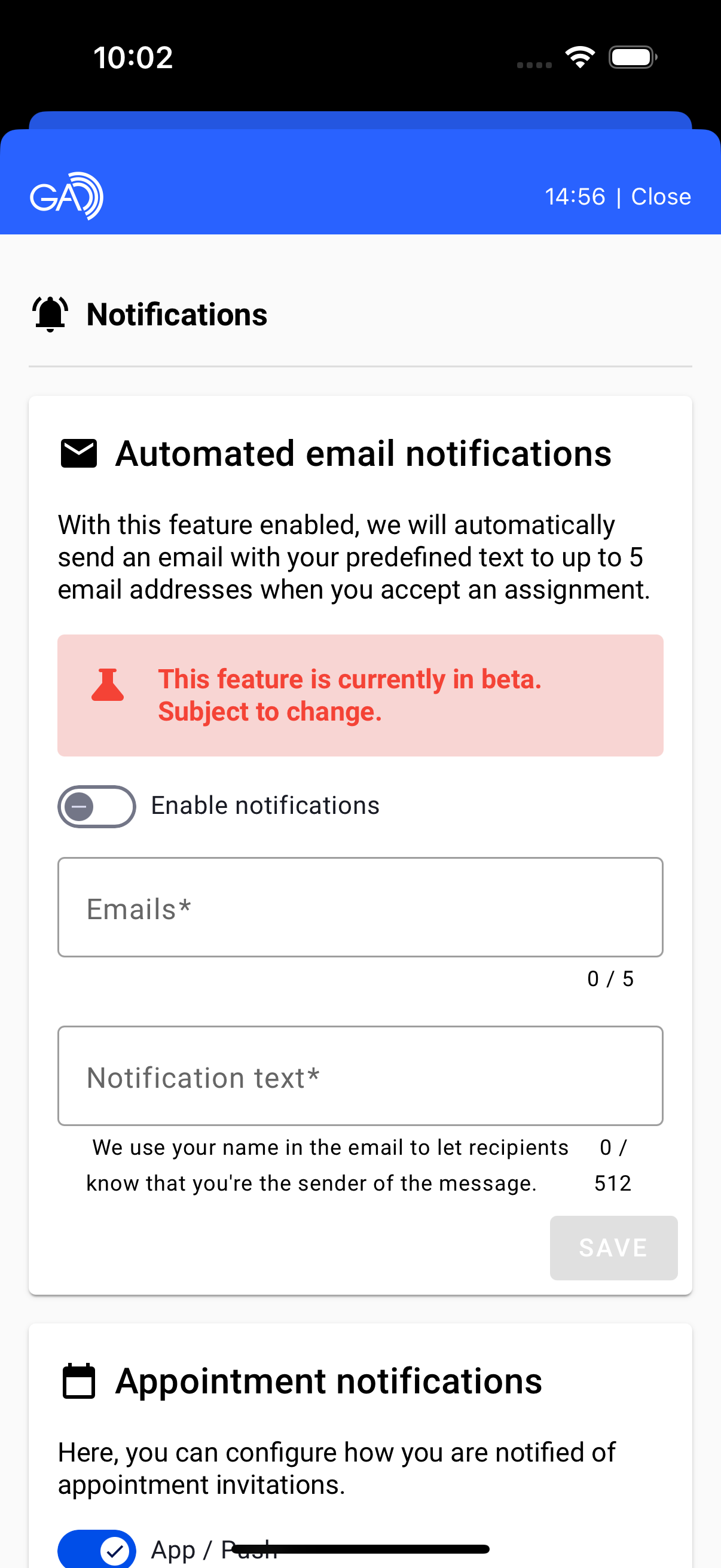The width and height of the screenshot is (721, 1568).
Task: Click the Close link in header
Action: (661, 197)
